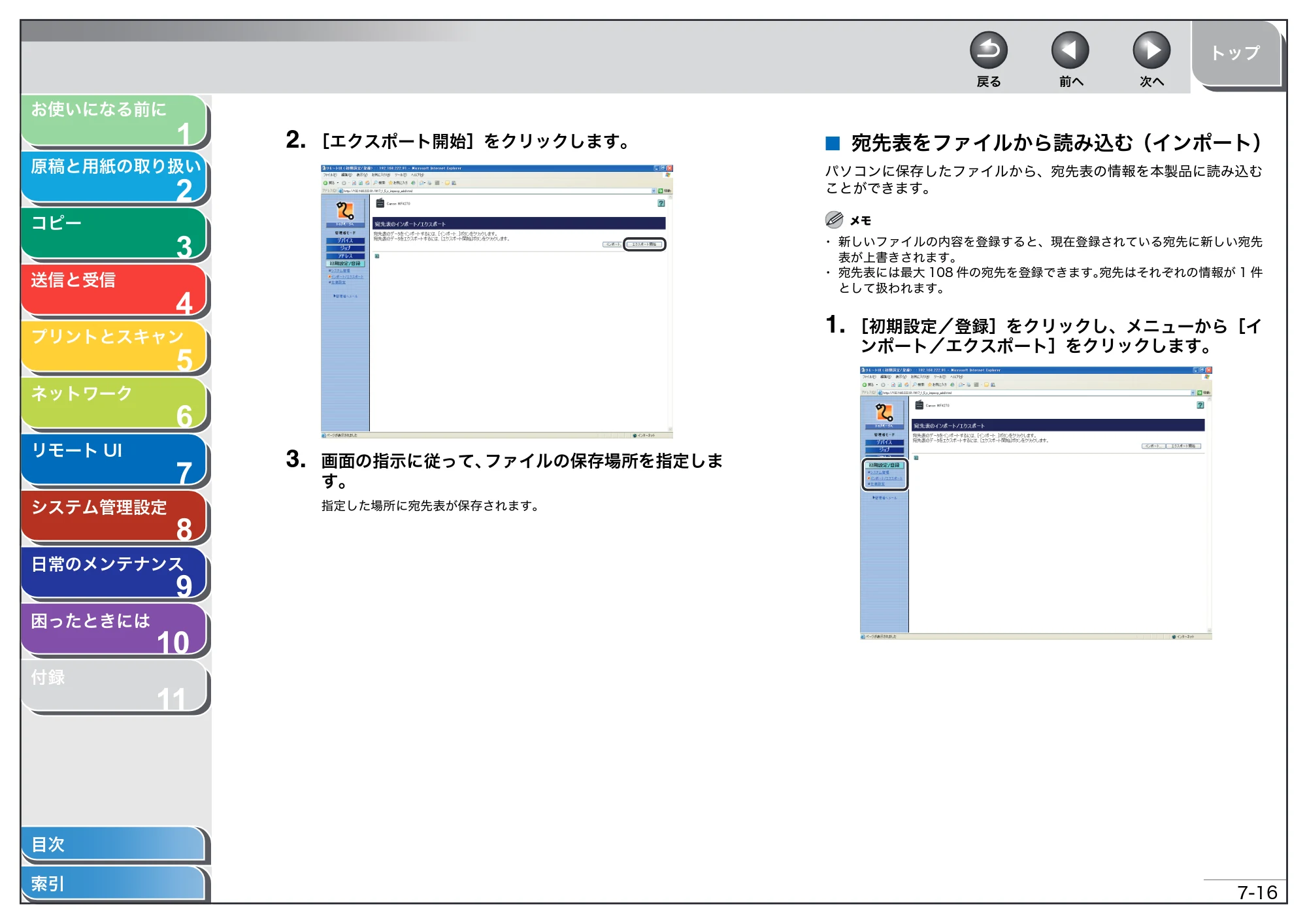Go to previous page with 前へ icon

click(x=1070, y=50)
